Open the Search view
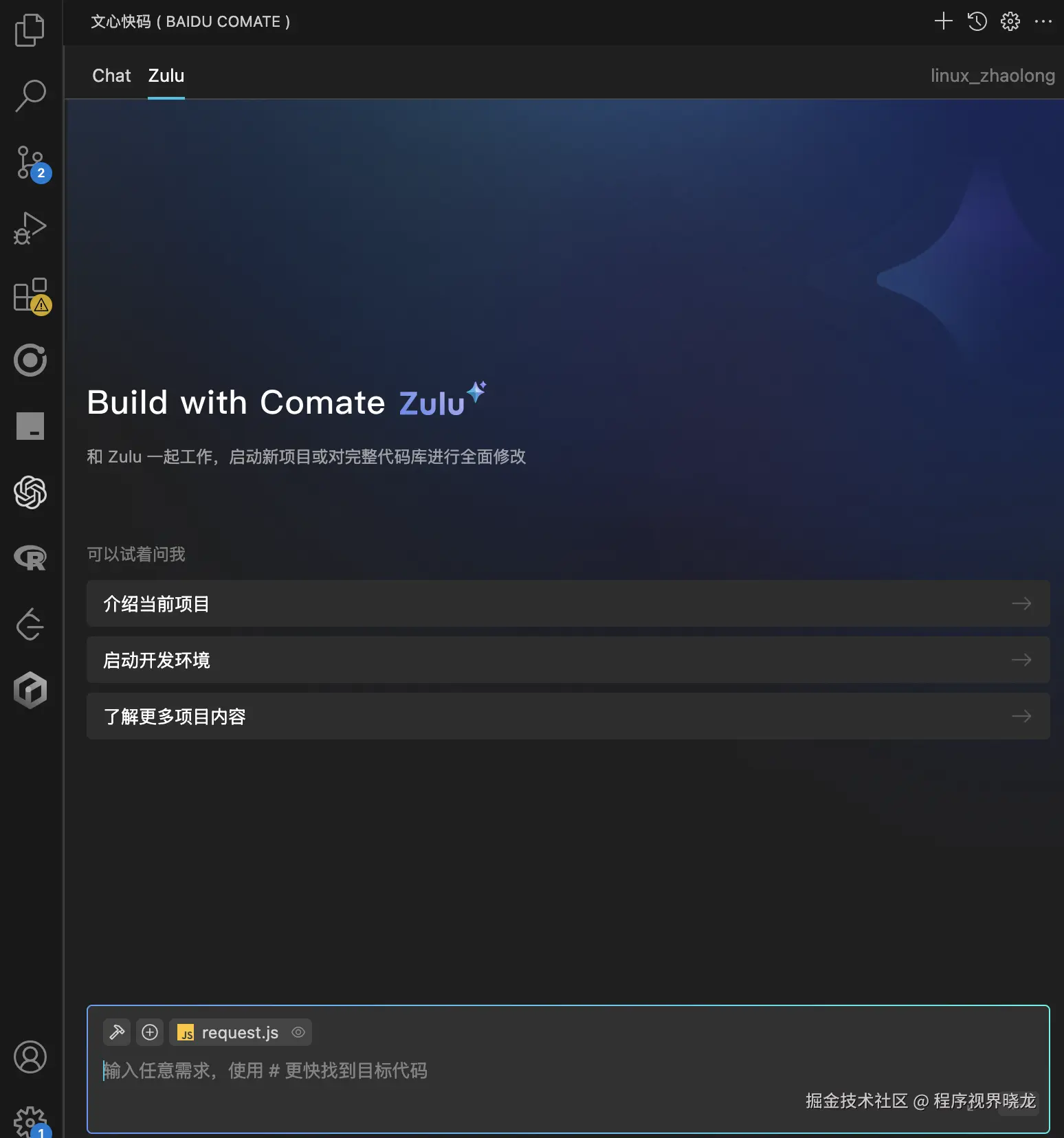 coord(30,96)
